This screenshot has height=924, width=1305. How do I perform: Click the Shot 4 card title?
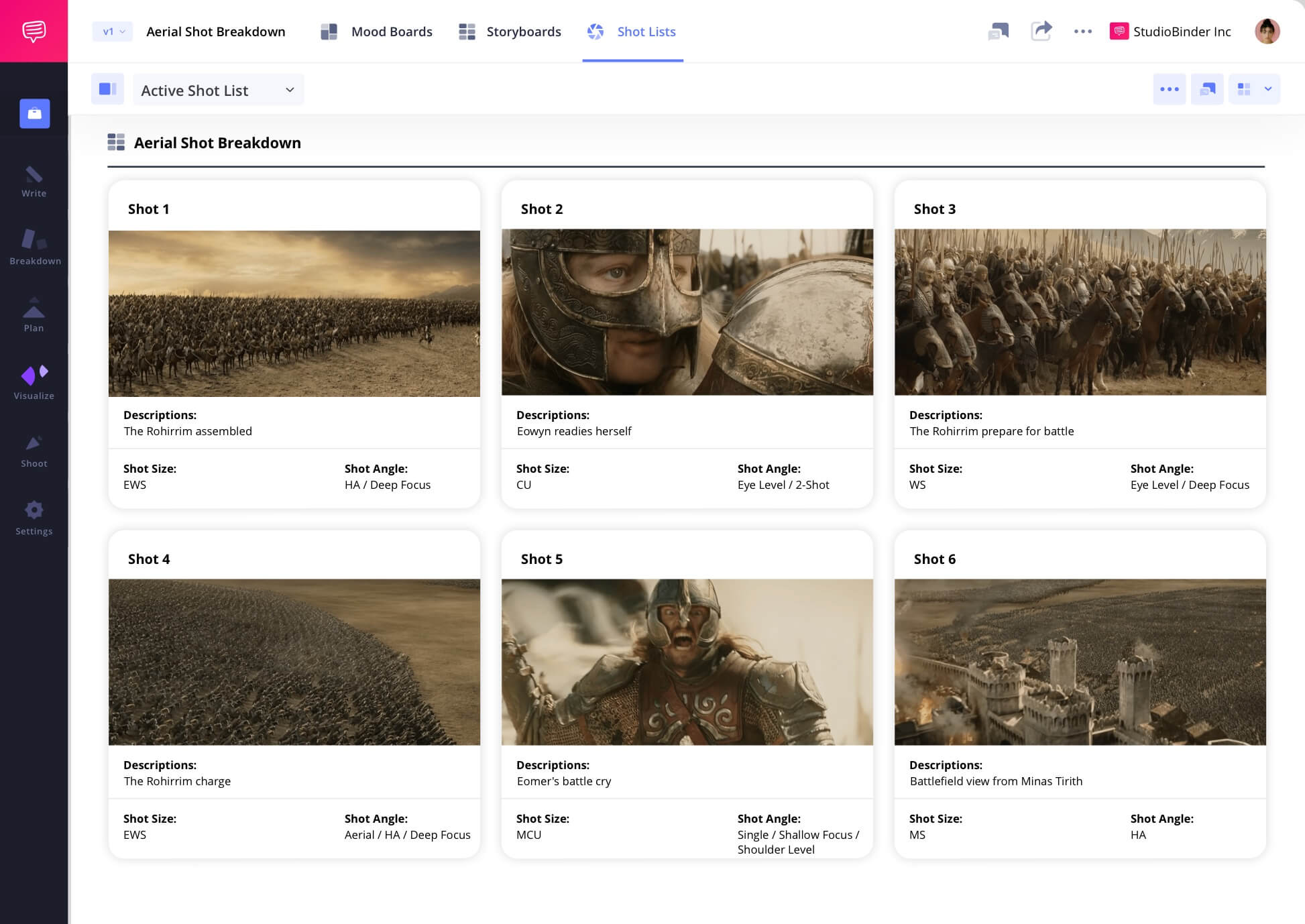pyautogui.click(x=149, y=559)
